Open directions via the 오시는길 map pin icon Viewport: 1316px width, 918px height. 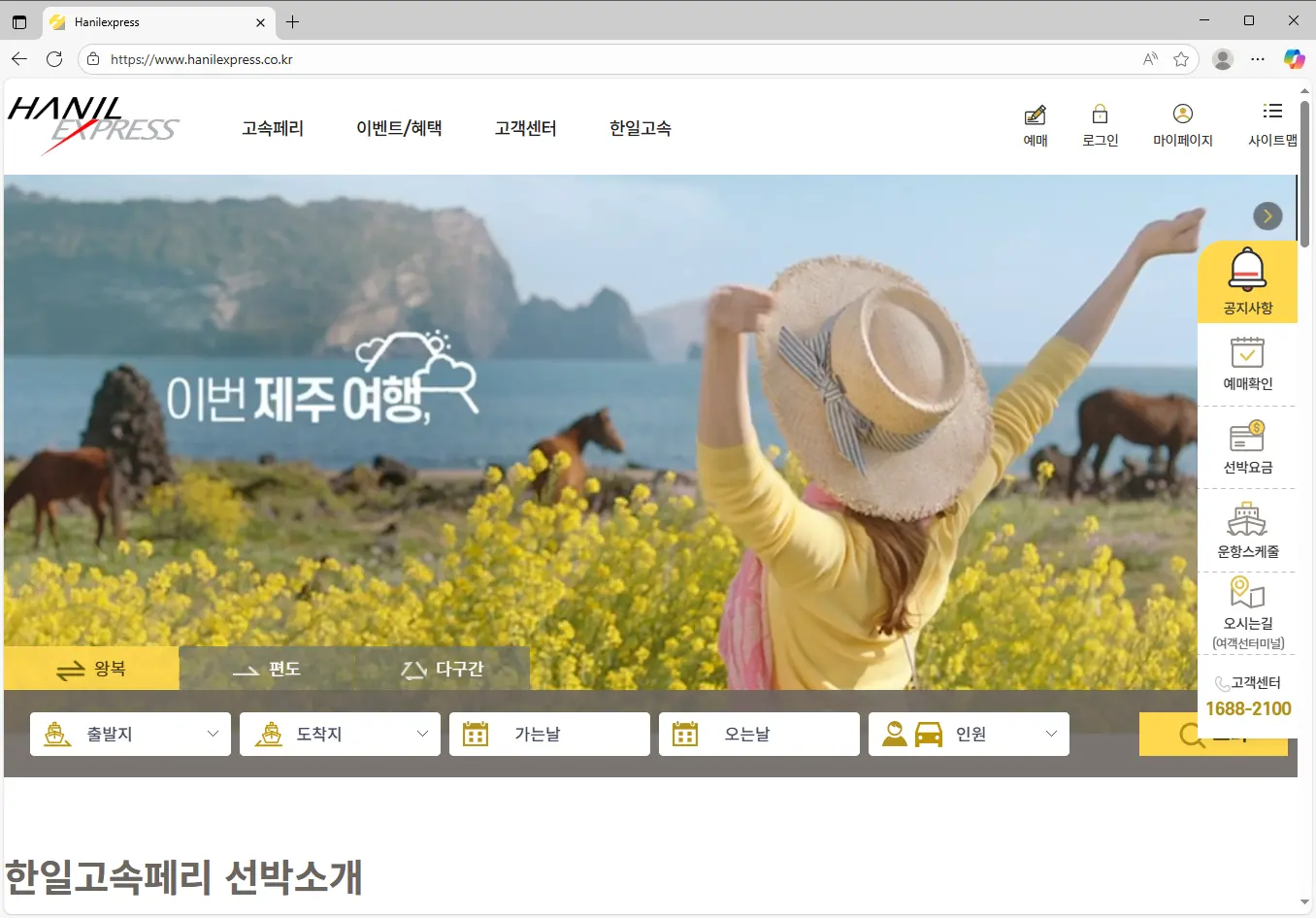click(1248, 611)
